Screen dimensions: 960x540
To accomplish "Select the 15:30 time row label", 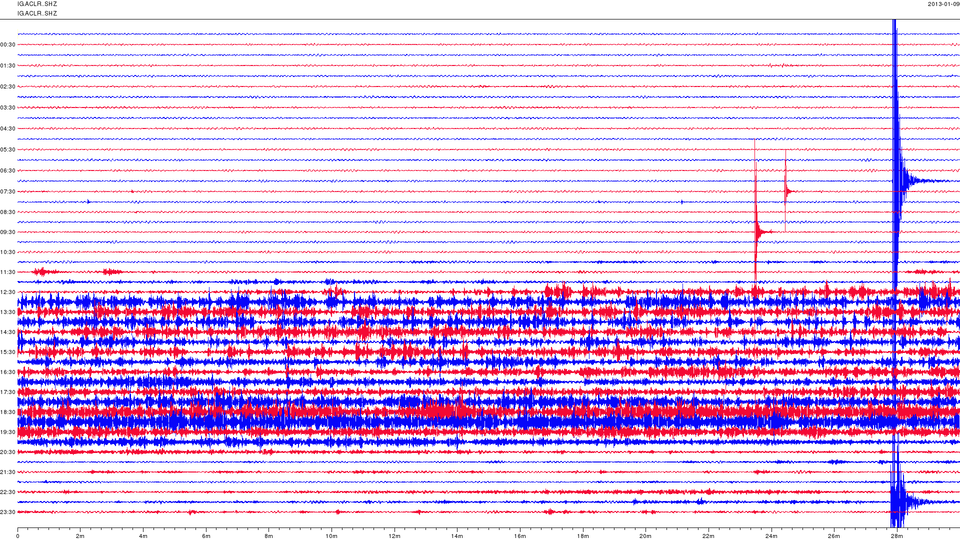I will click(7, 352).
